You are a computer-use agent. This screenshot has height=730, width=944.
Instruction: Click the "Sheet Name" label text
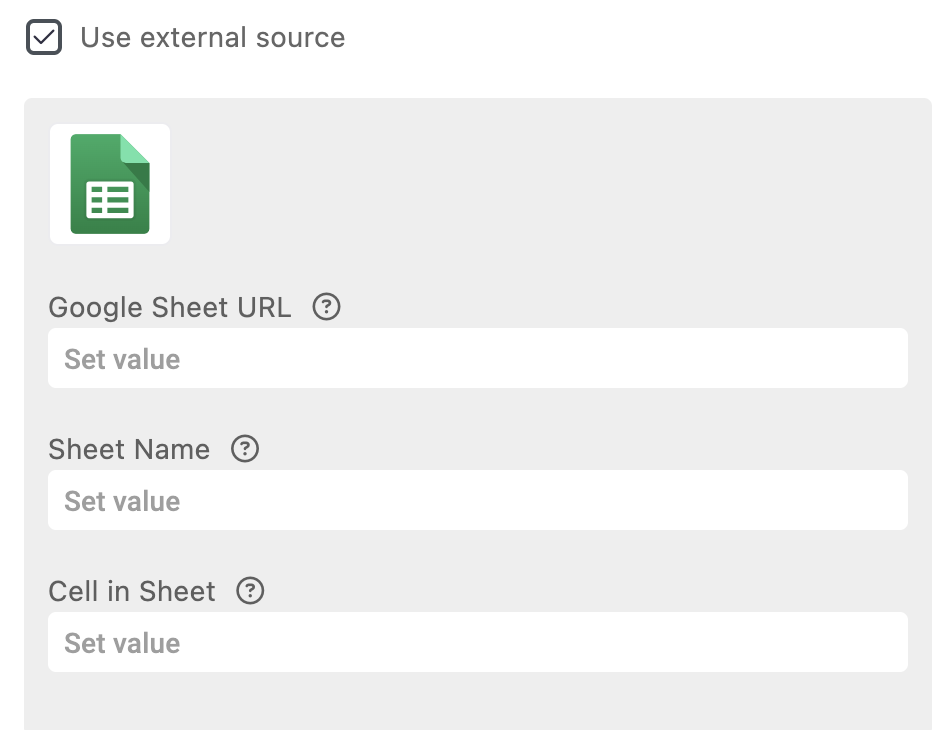click(129, 449)
